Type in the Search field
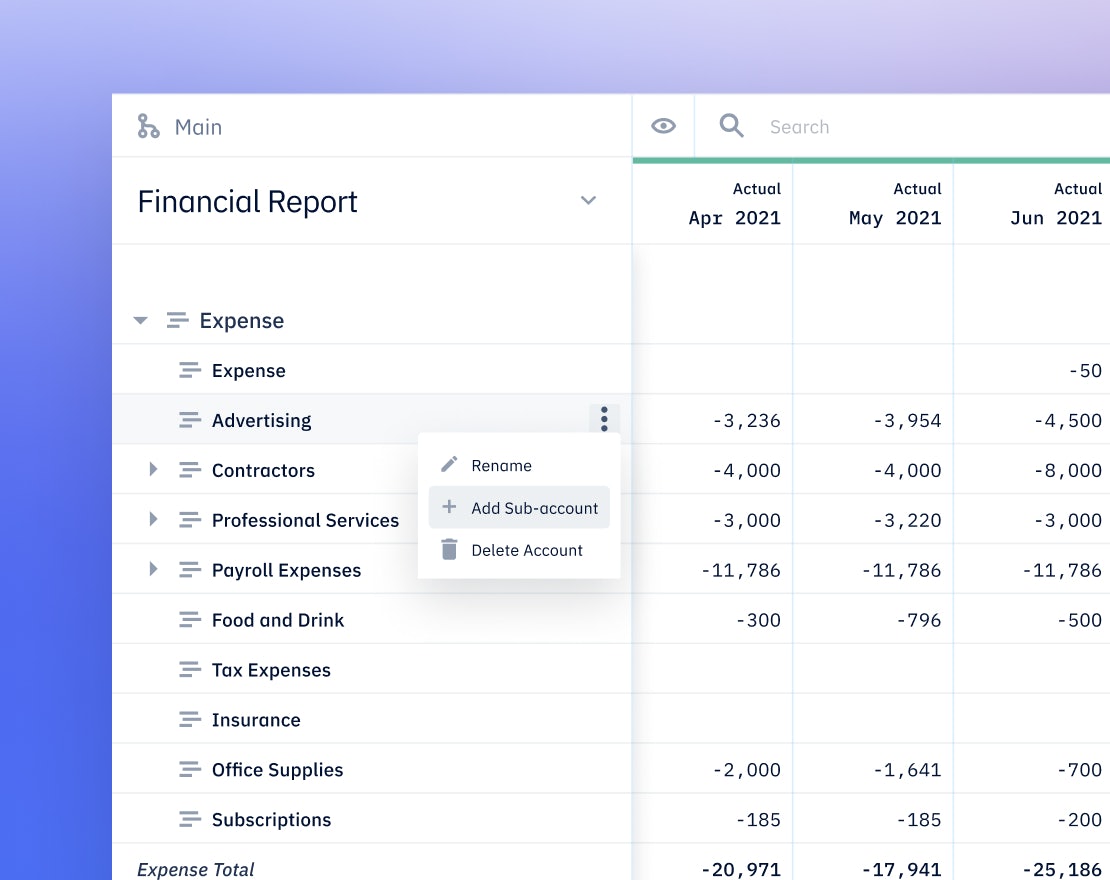The width and height of the screenshot is (1110, 880). pos(900,127)
